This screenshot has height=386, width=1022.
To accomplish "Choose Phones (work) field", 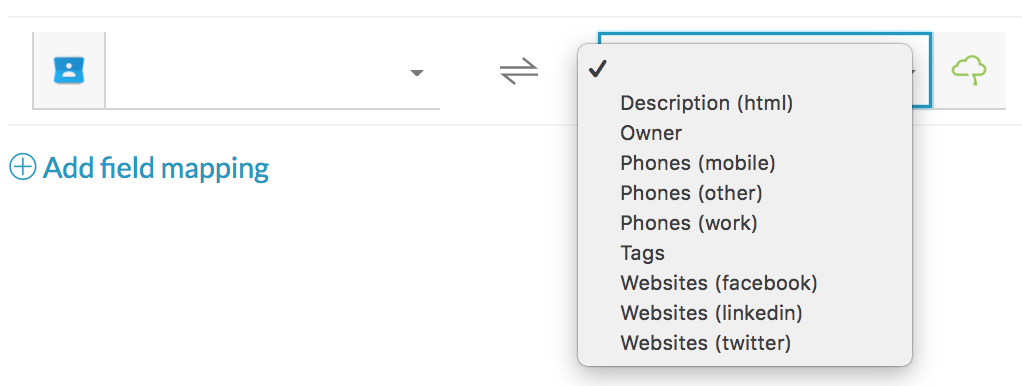I will pyautogui.click(x=689, y=223).
